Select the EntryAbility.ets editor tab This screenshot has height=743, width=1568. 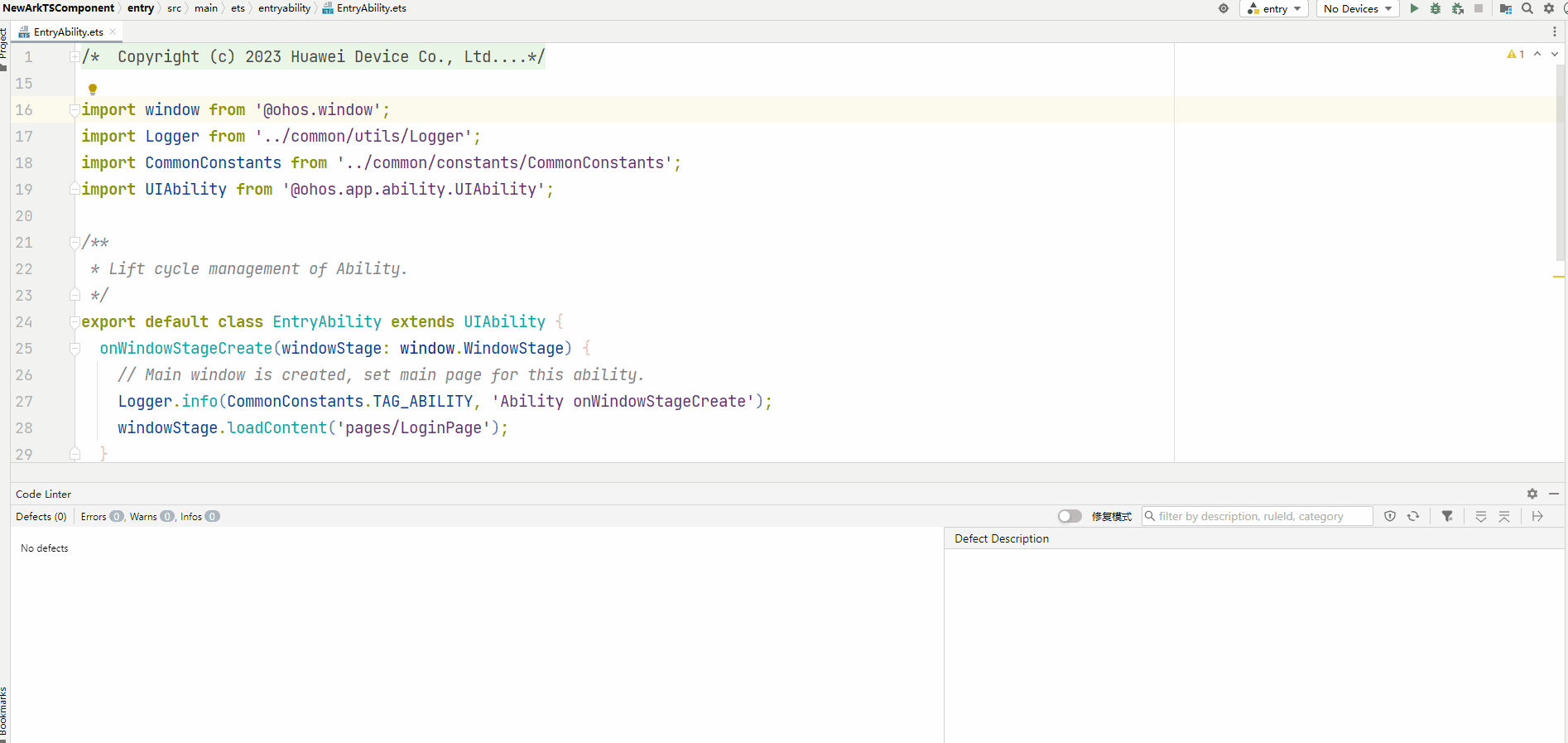tap(68, 31)
